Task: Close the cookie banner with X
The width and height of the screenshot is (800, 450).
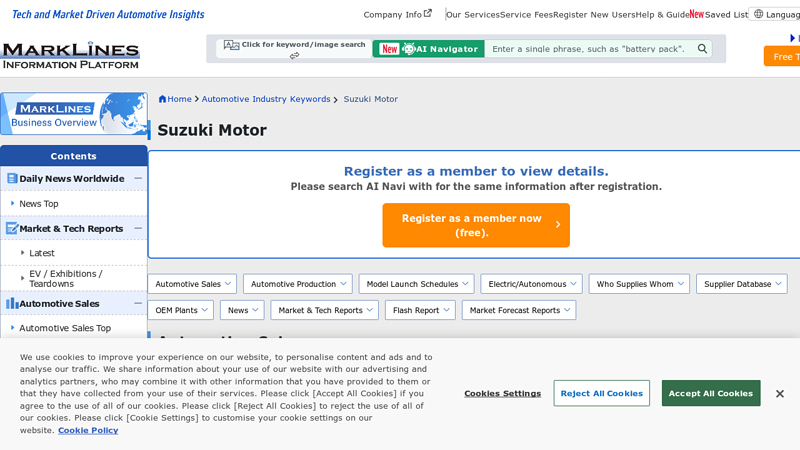Action: click(779, 394)
